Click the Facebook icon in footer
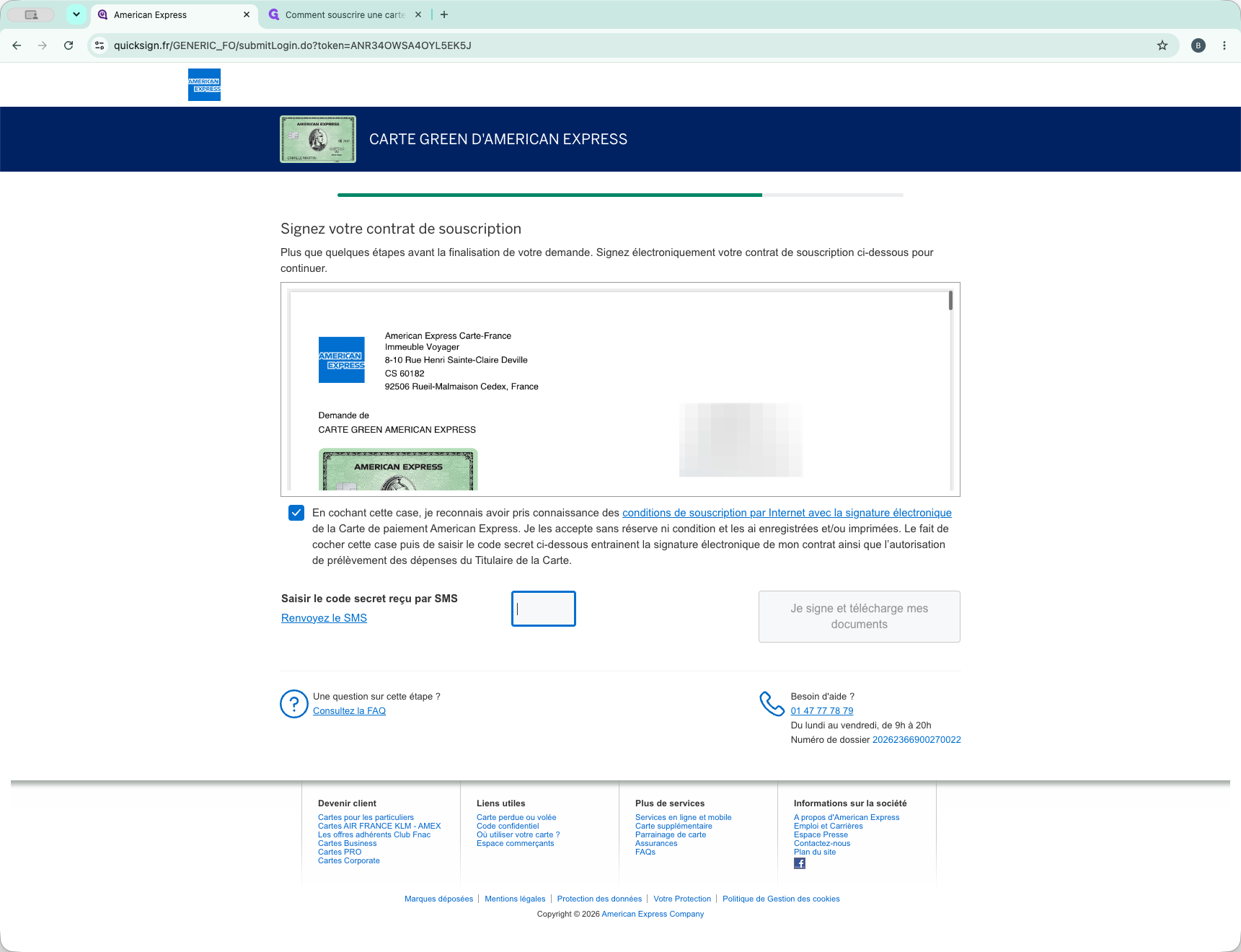This screenshot has height=952, width=1241. point(800,863)
